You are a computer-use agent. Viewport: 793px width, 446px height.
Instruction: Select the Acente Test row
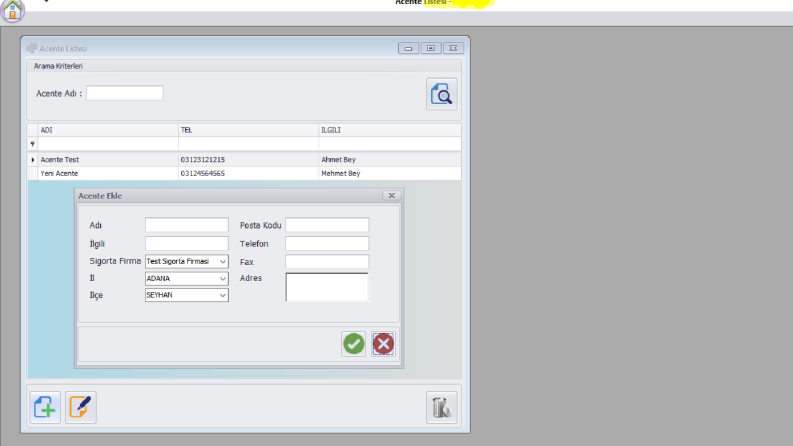[244, 160]
